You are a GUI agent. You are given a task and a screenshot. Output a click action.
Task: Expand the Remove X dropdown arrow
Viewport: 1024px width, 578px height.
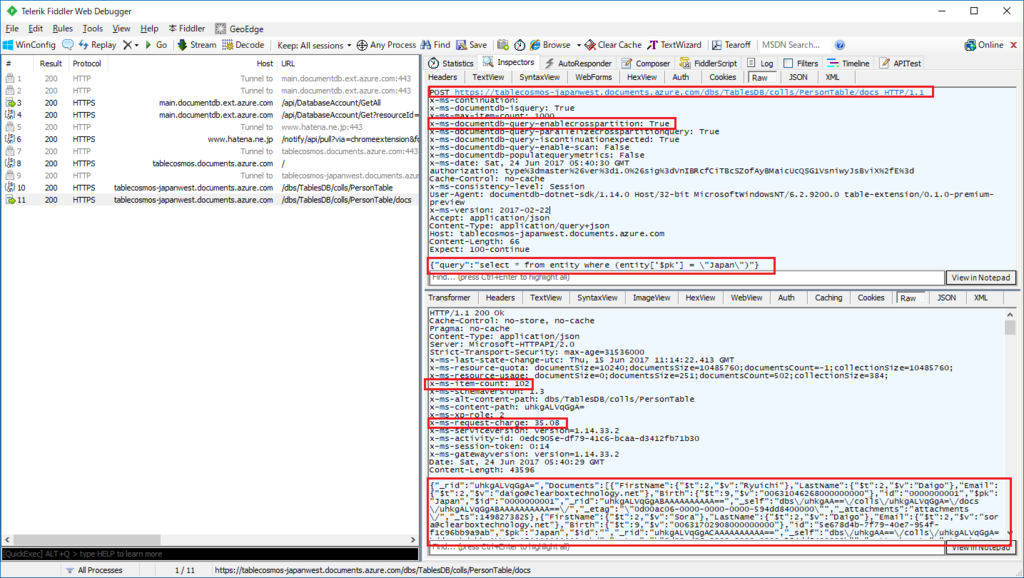click(x=136, y=45)
